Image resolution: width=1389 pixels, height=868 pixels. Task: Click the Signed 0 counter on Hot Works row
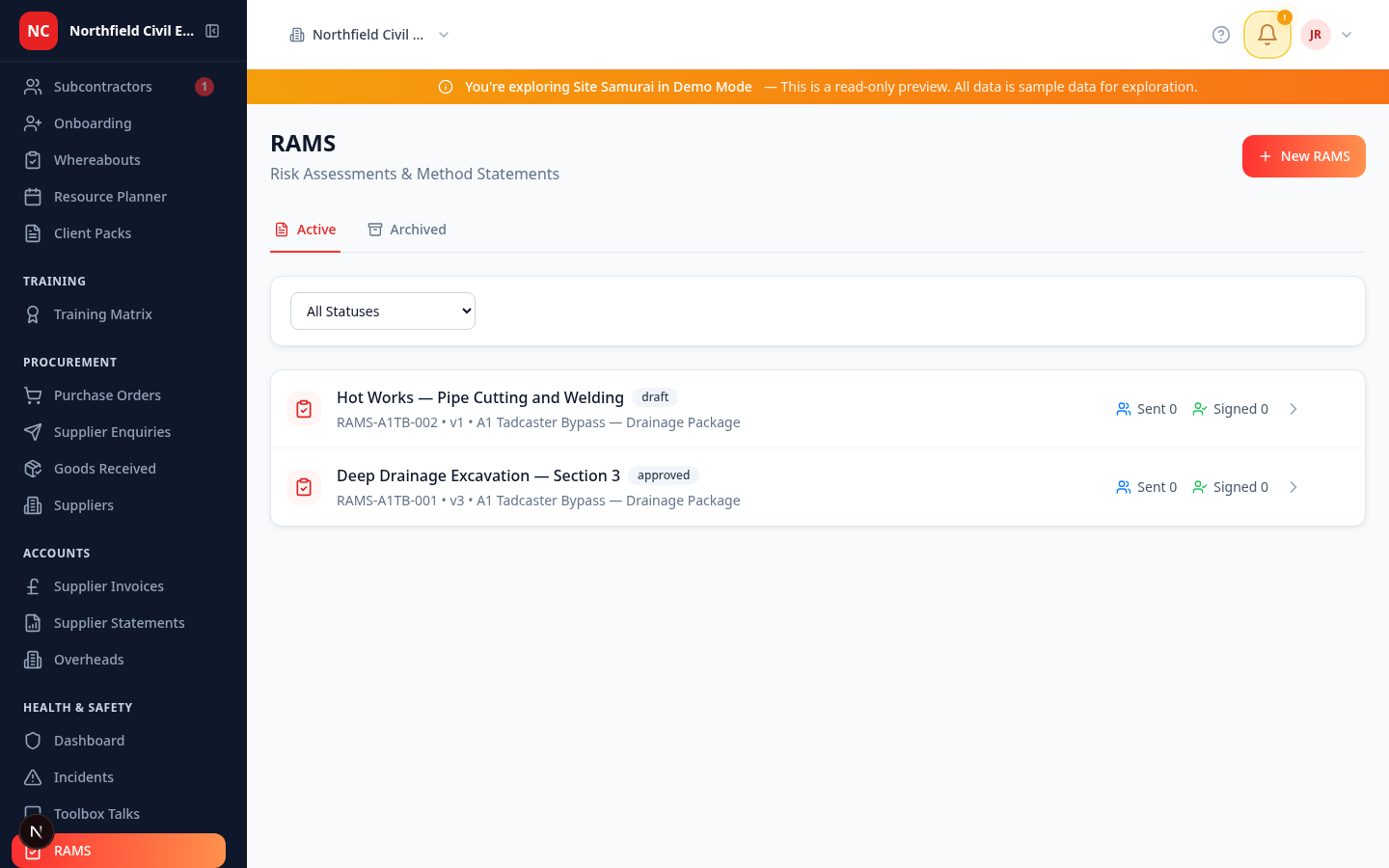(1230, 408)
